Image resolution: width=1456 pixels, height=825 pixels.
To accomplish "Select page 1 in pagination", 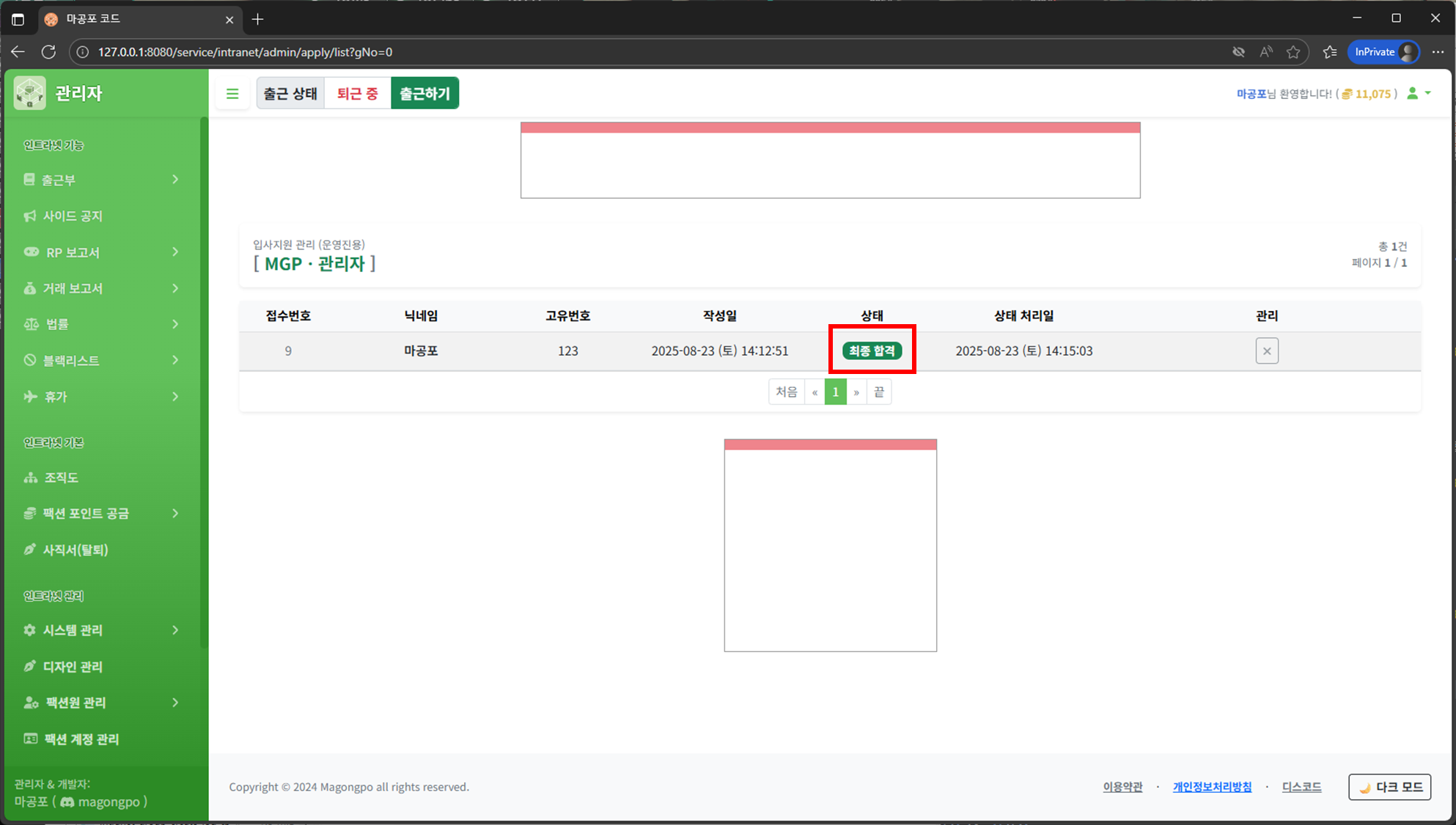I will tap(835, 392).
